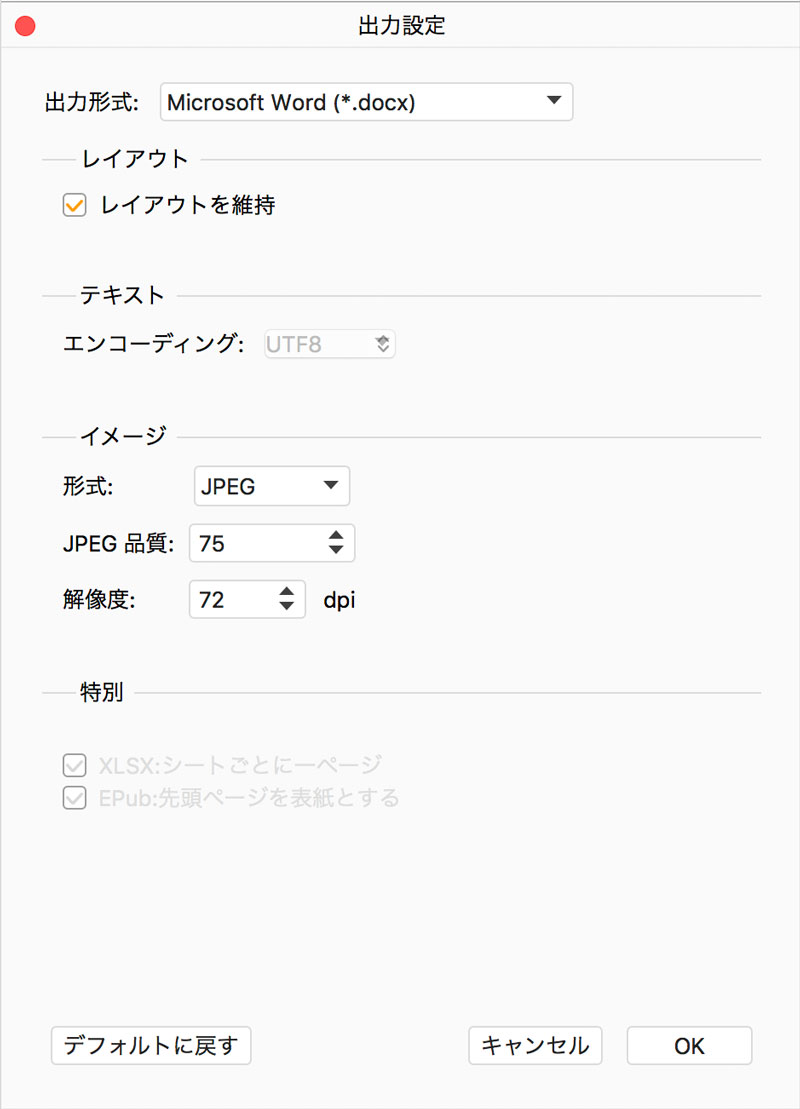Open the エンコーディング selector showing UTF8
800x1109 pixels.
[x=330, y=343]
